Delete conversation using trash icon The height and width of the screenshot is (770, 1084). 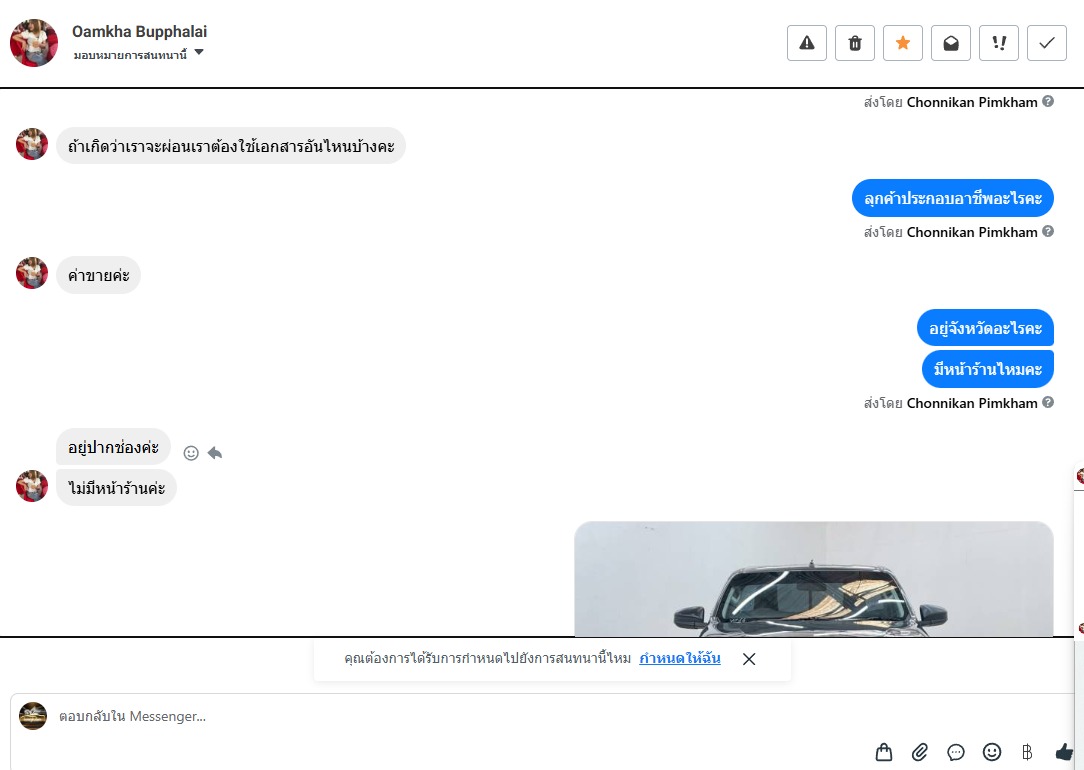[x=855, y=43]
